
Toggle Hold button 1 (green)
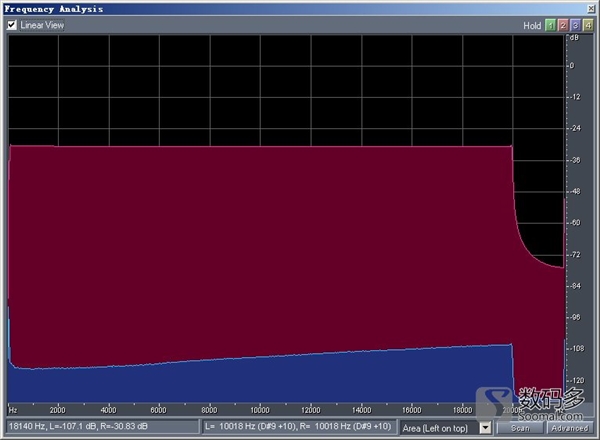(x=550, y=26)
